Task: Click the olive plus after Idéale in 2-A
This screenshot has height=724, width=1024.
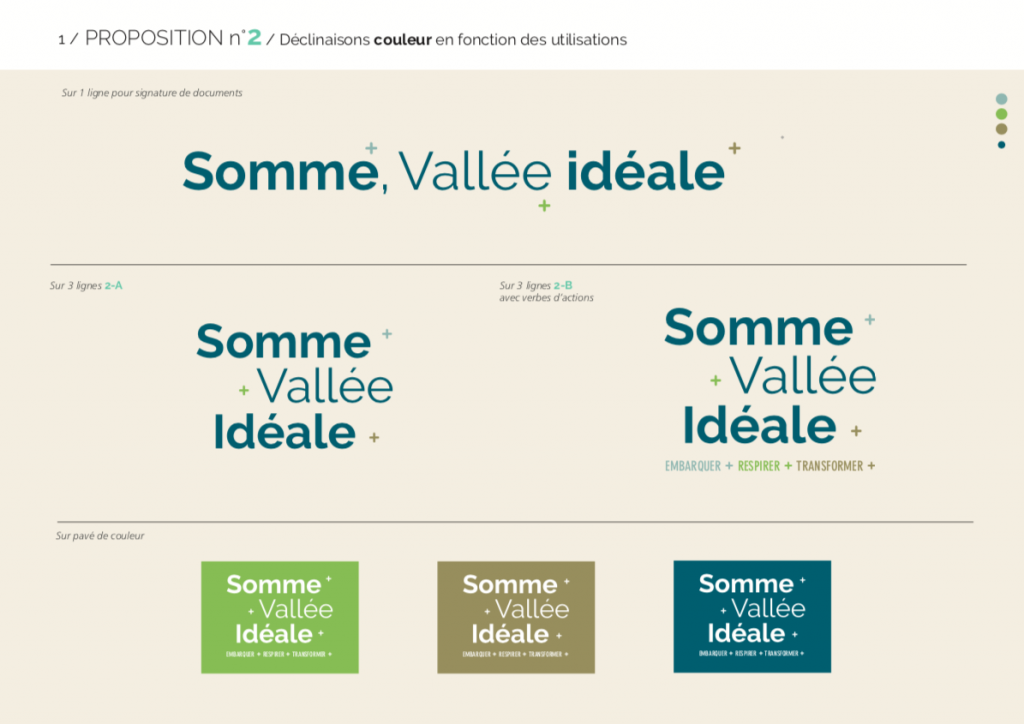Action: [374, 437]
